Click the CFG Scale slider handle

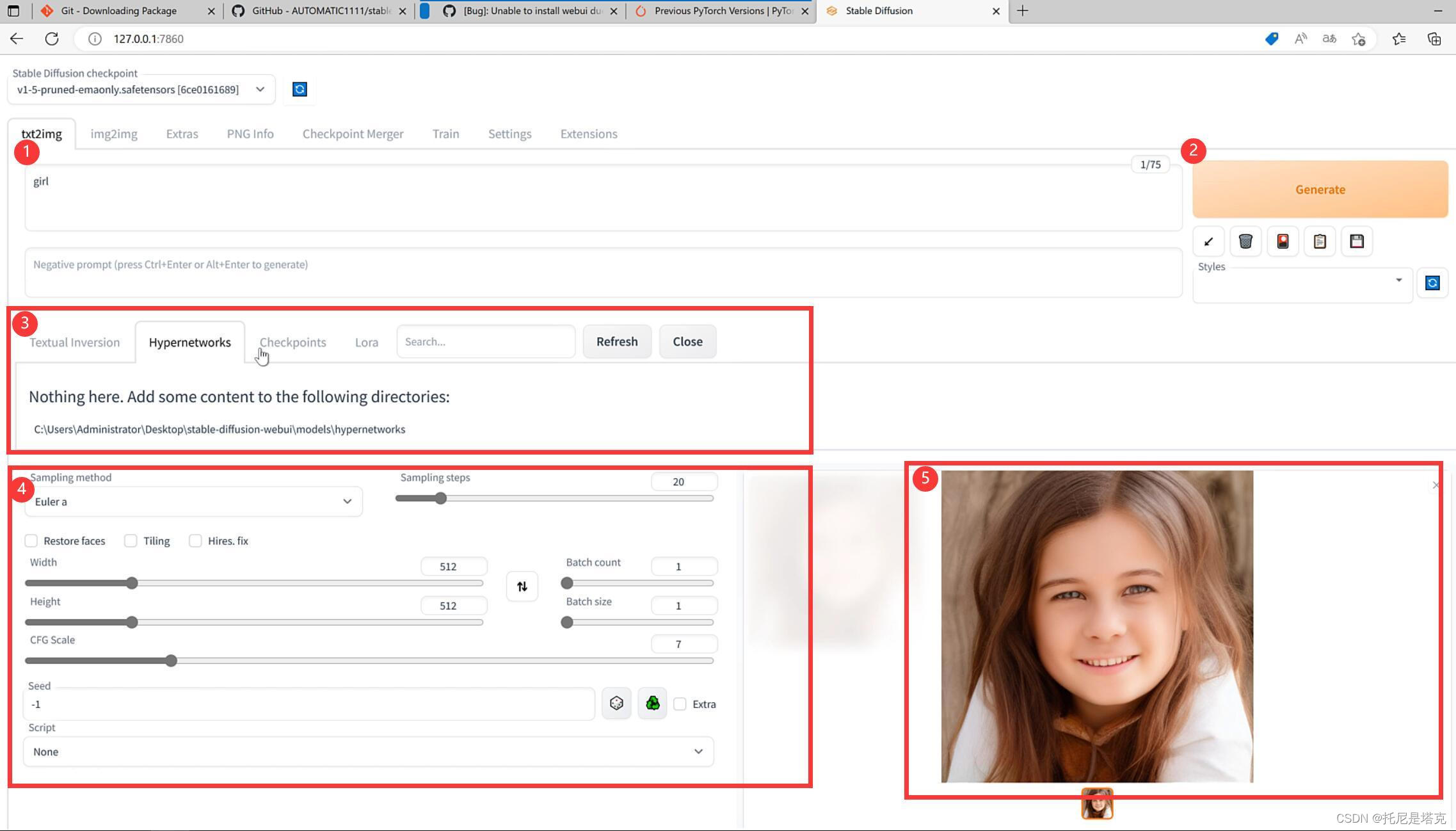click(171, 661)
